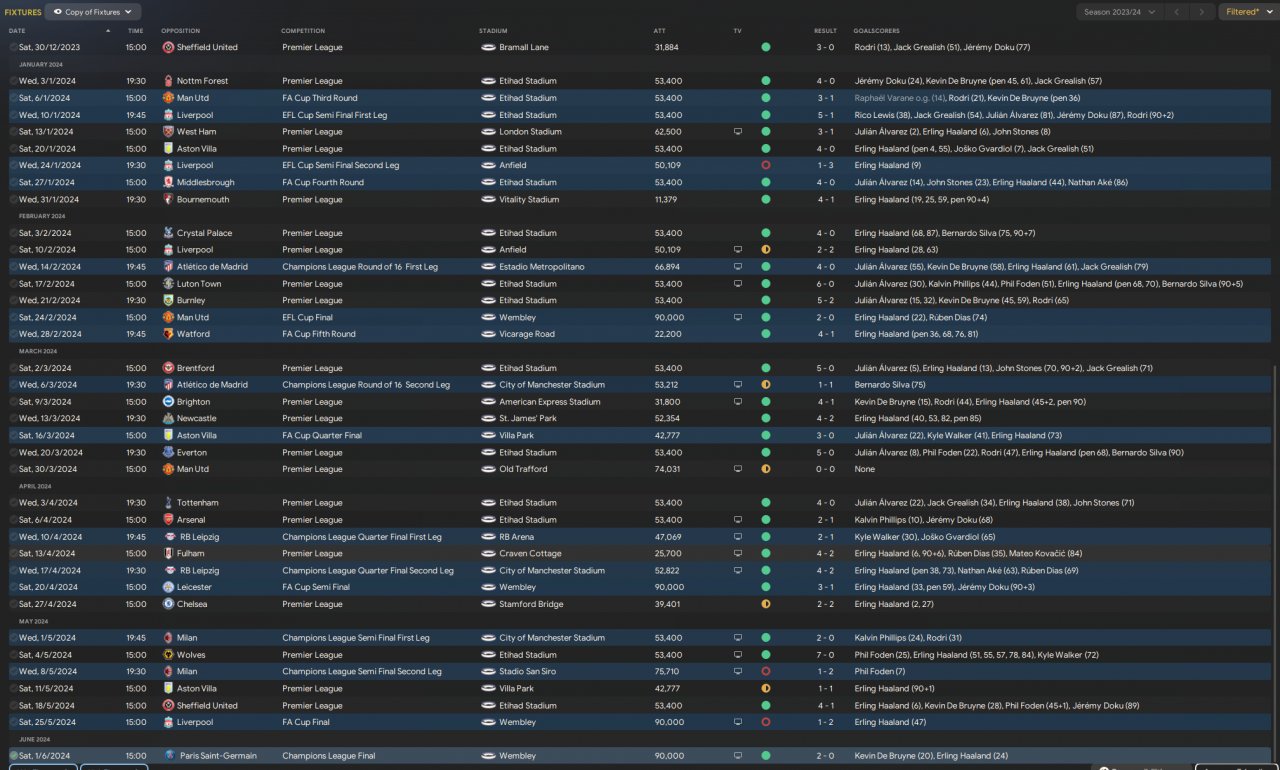Click the Crystal Palace club badge
This screenshot has height=770, width=1280.
[168, 233]
